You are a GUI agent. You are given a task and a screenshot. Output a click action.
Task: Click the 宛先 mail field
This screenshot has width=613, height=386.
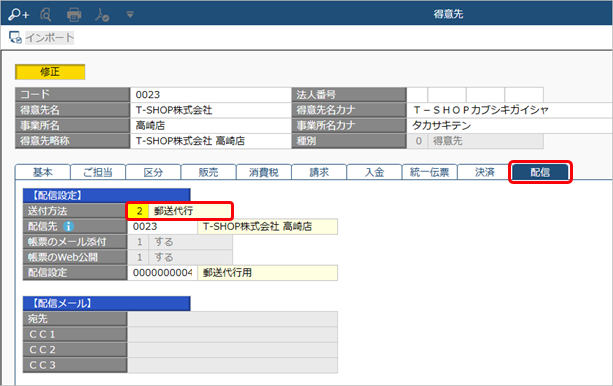pos(233,319)
